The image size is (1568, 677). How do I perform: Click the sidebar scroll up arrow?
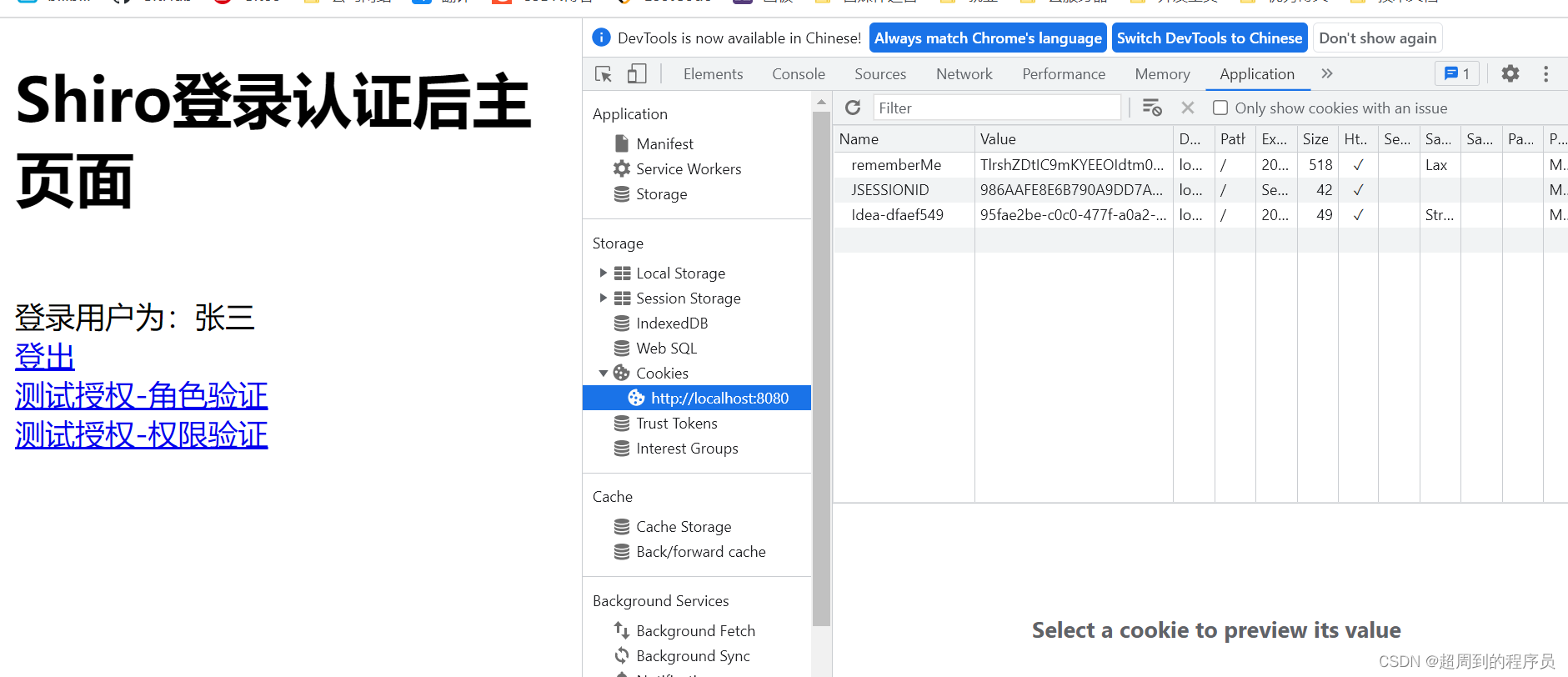tap(821, 102)
